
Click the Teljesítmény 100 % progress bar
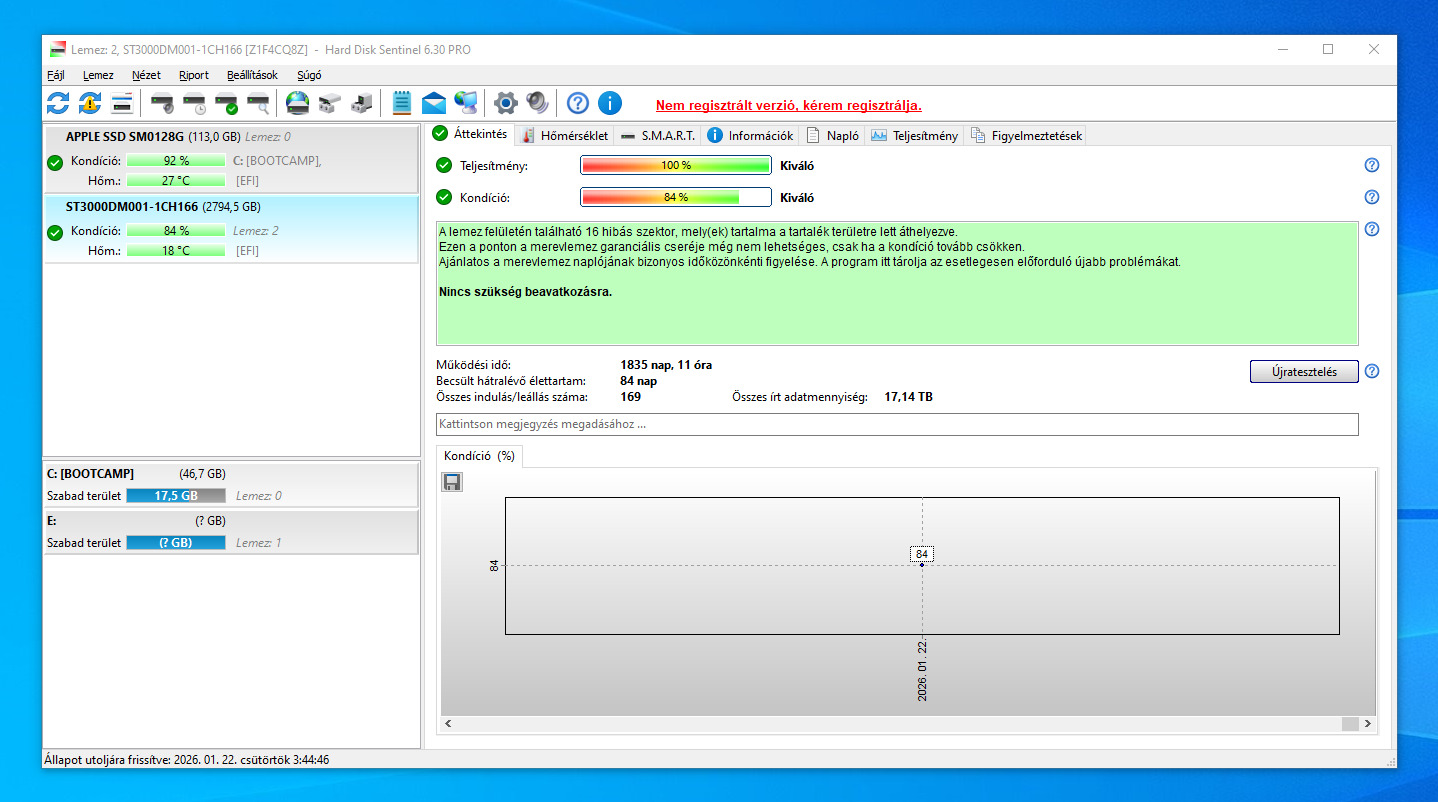(x=676, y=166)
